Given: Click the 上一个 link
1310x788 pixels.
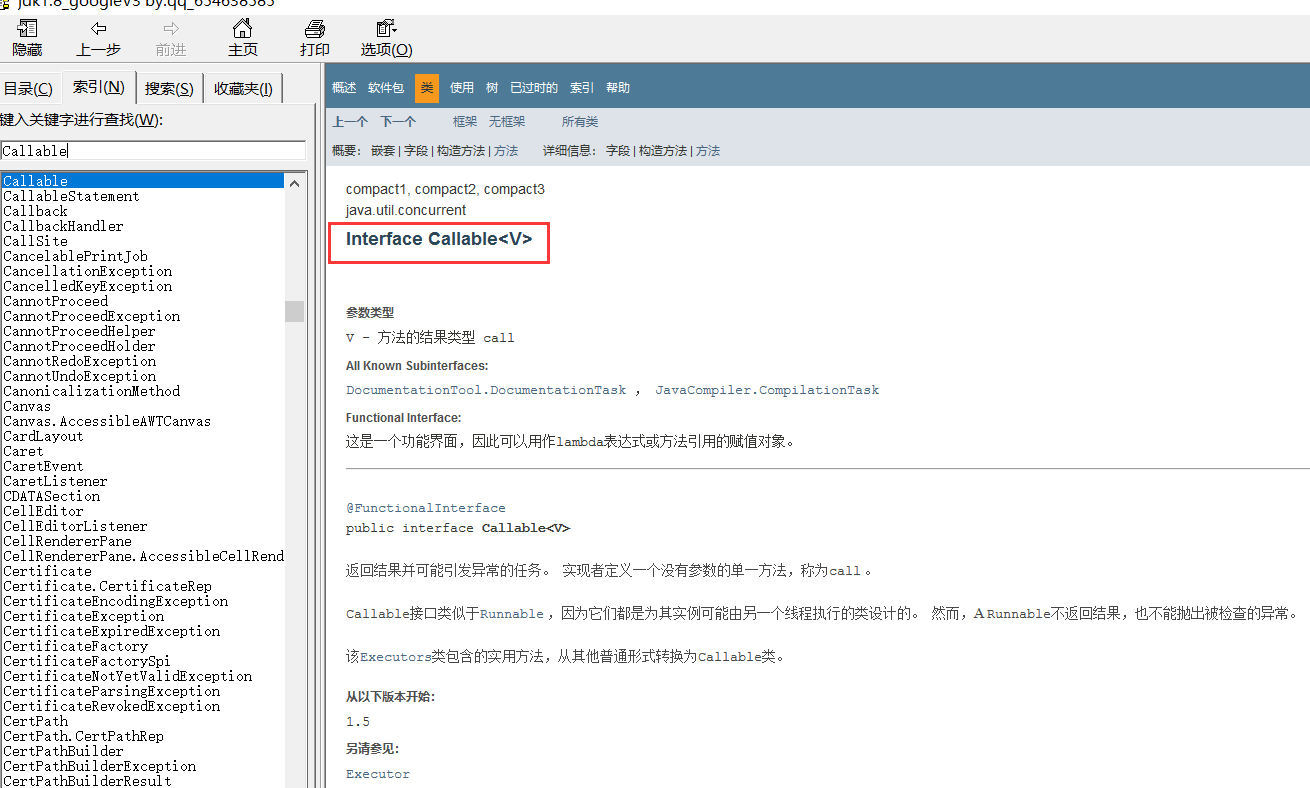Looking at the screenshot, I should pos(350,122).
